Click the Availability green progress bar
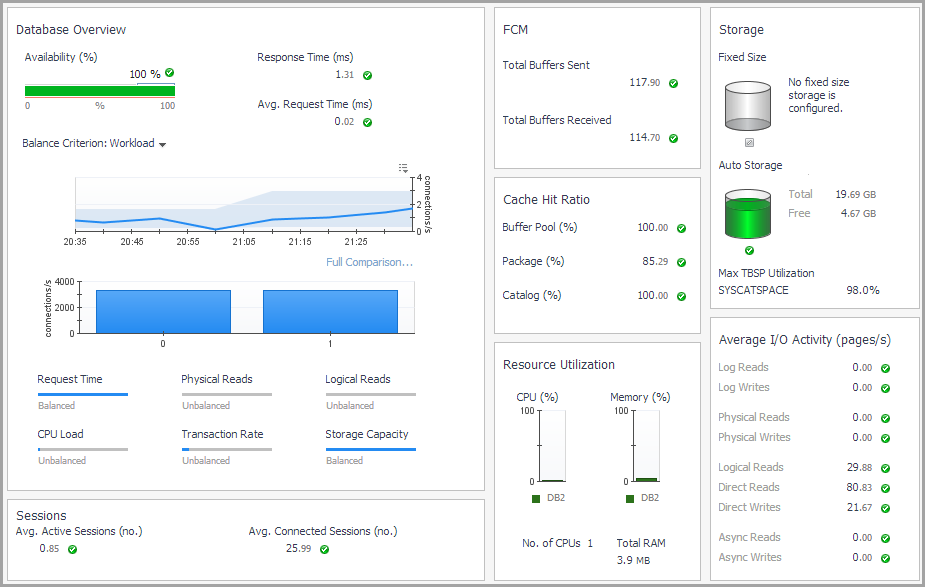The height and width of the screenshot is (587, 925). pos(100,91)
